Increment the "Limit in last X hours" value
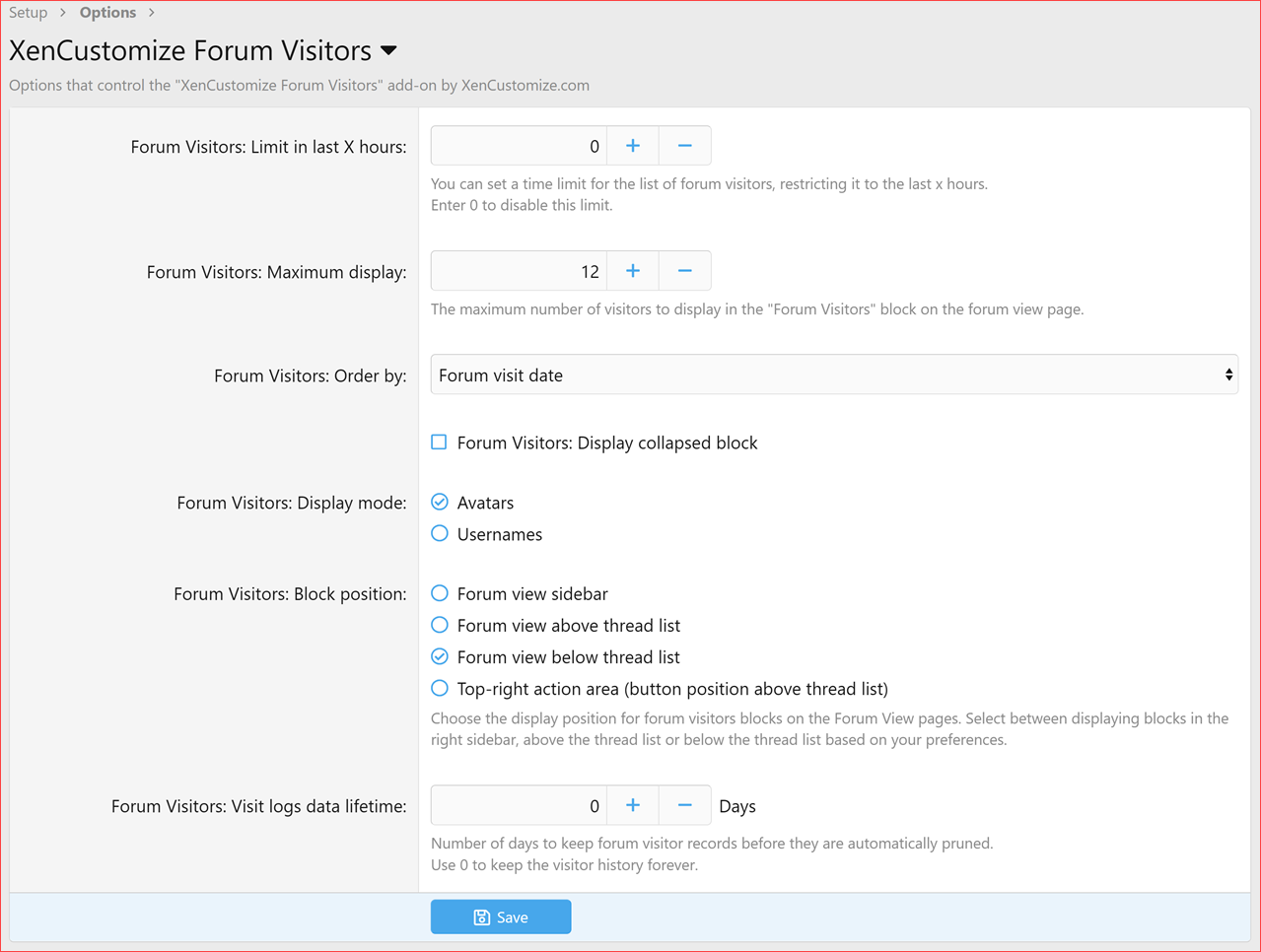This screenshot has width=1261, height=952. click(632, 144)
